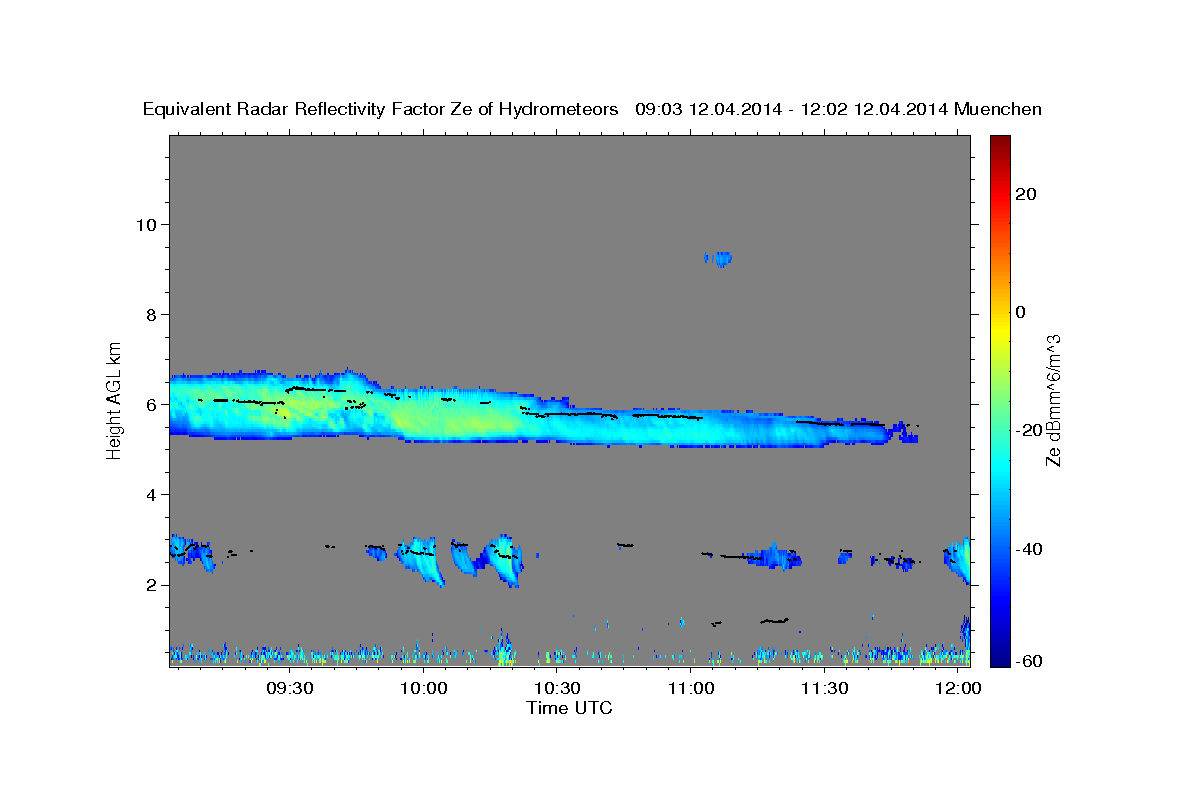Click the '11:30' time tick label
This screenshot has width=1200, height=800.
click(824, 688)
